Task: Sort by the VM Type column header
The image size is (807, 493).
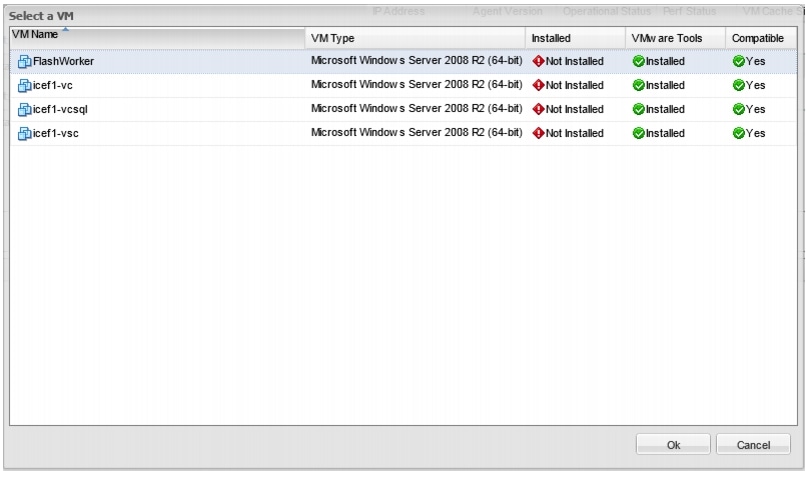Action: (415, 38)
